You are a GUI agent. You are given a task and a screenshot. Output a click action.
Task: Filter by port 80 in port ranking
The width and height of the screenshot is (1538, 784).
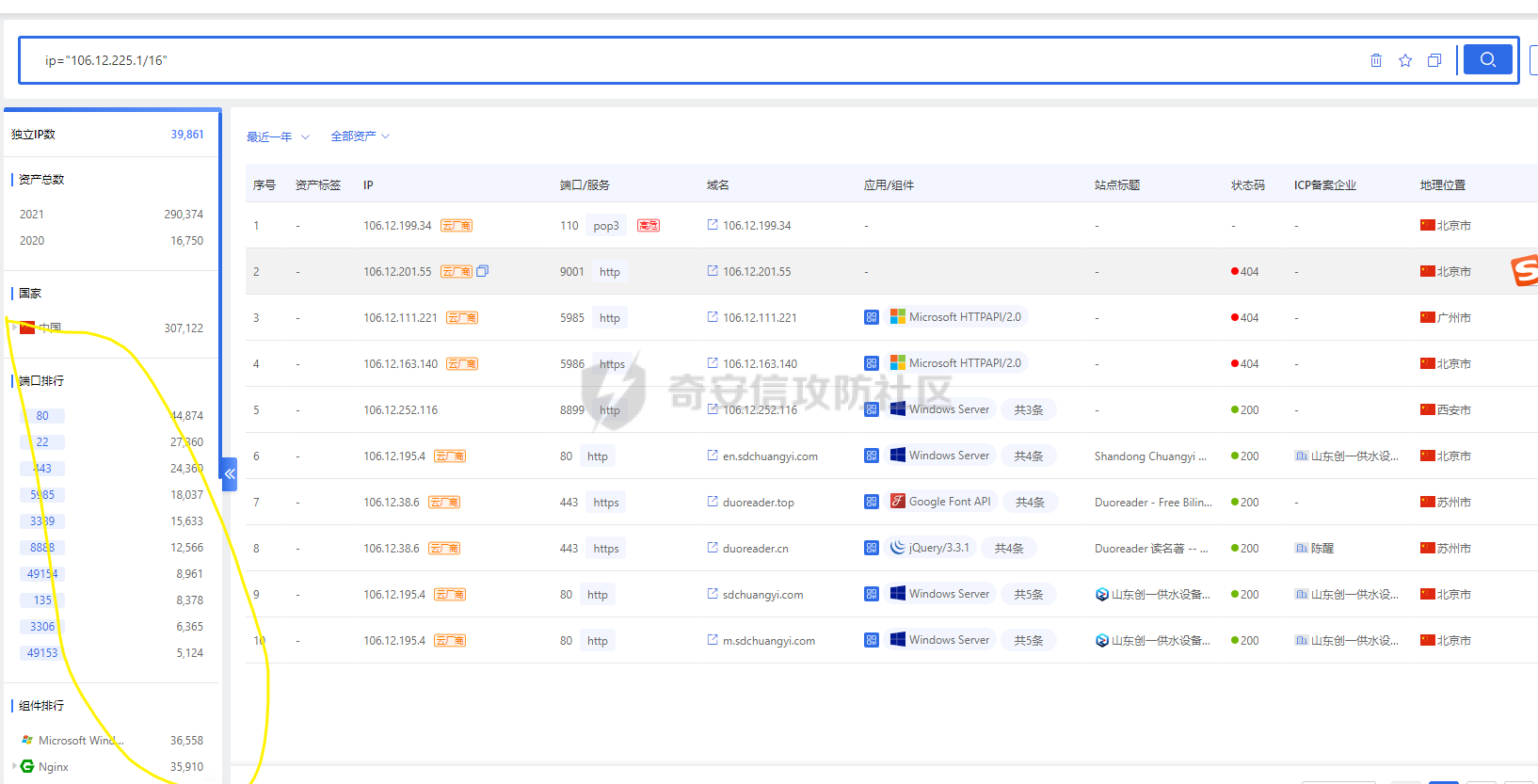coord(42,415)
